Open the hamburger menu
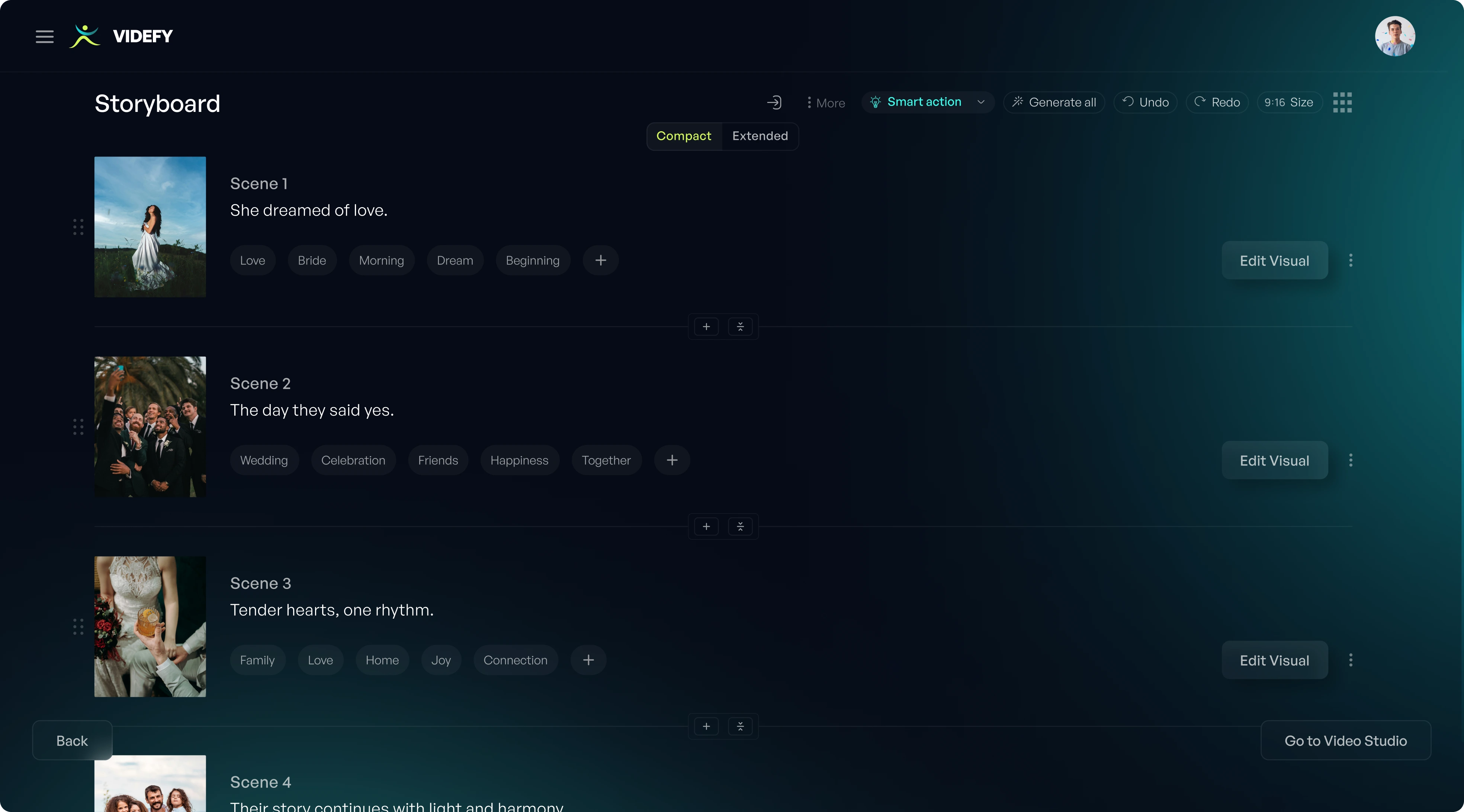1464x812 pixels. click(x=44, y=36)
